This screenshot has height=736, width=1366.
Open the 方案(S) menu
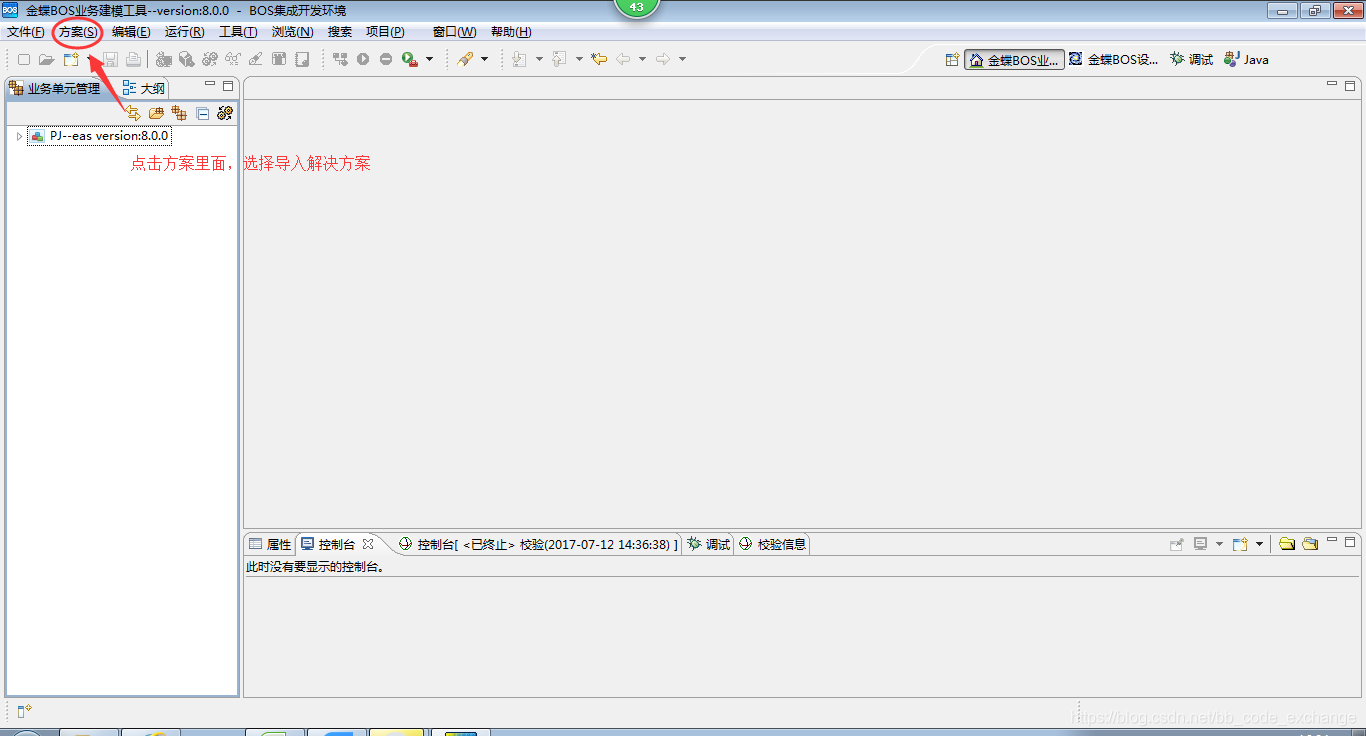click(78, 32)
